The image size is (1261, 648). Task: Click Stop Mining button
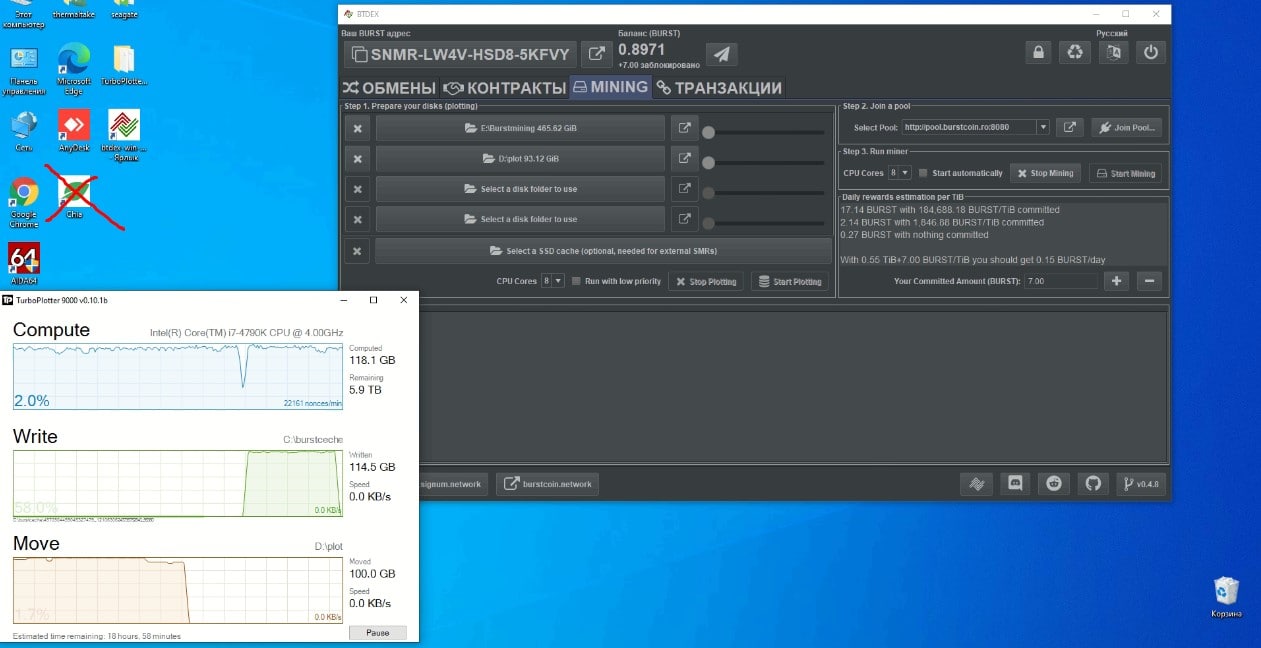click(1045, 173)
